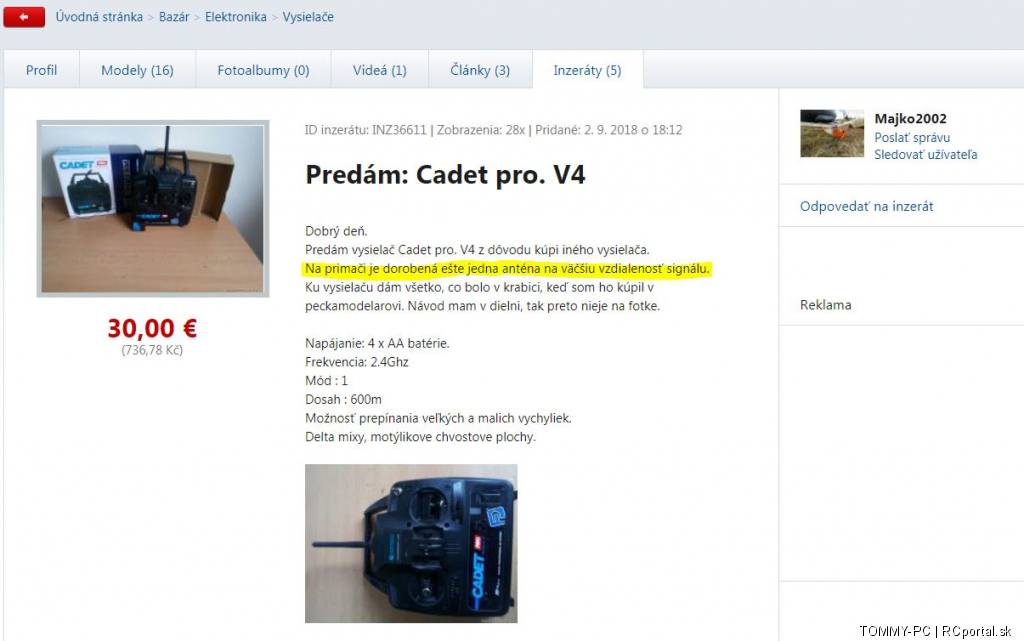Switch to the Profil tab

click(42, 70)
